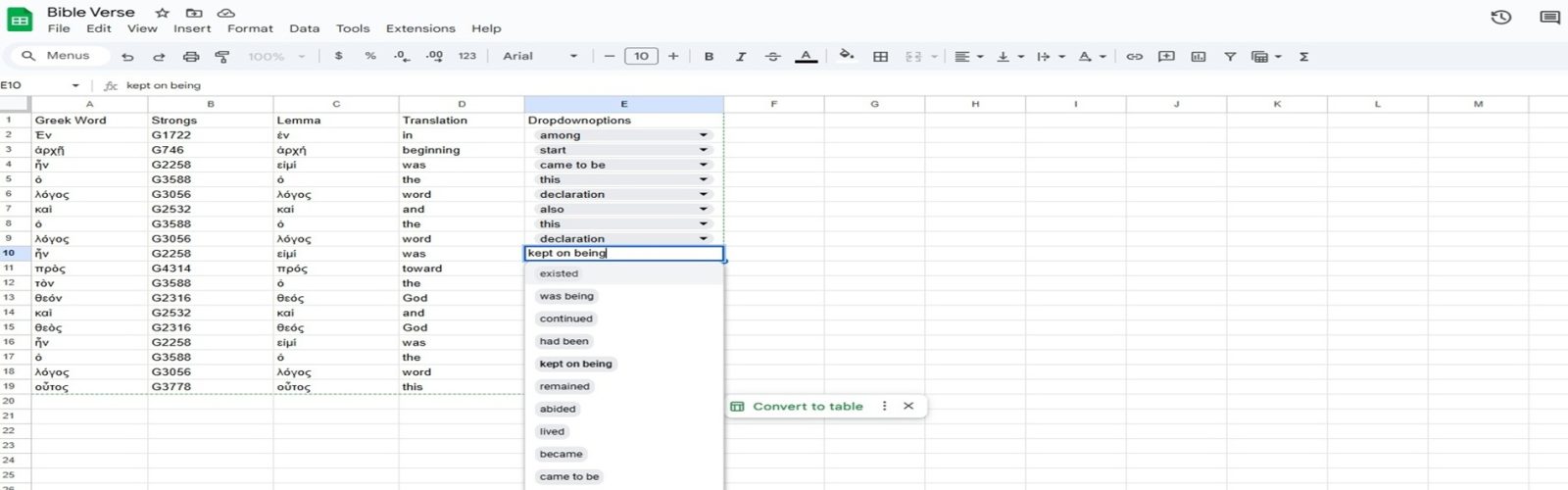Click Convert to table button
Image resolution: width=1568 pixels, height=490 pixels.
point(807,406)
